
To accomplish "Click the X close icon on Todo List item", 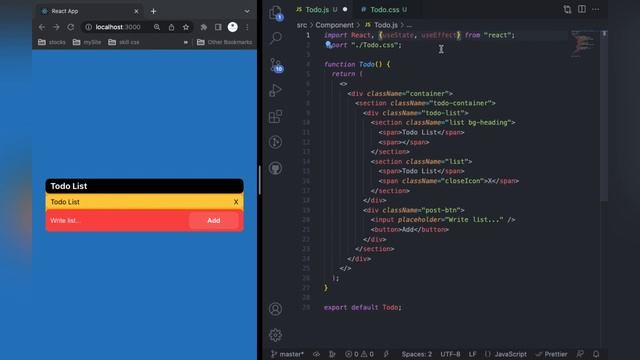I will [x=236, y=202].
